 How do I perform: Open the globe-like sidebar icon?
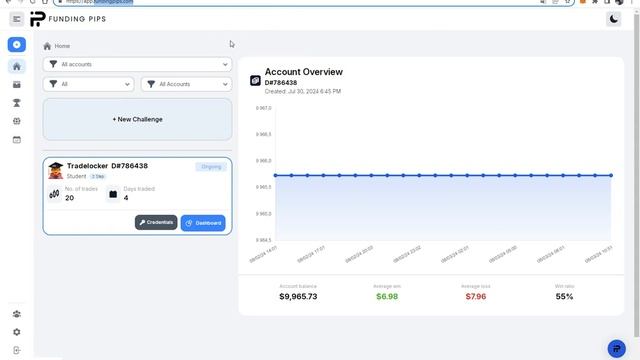[17, 121]
